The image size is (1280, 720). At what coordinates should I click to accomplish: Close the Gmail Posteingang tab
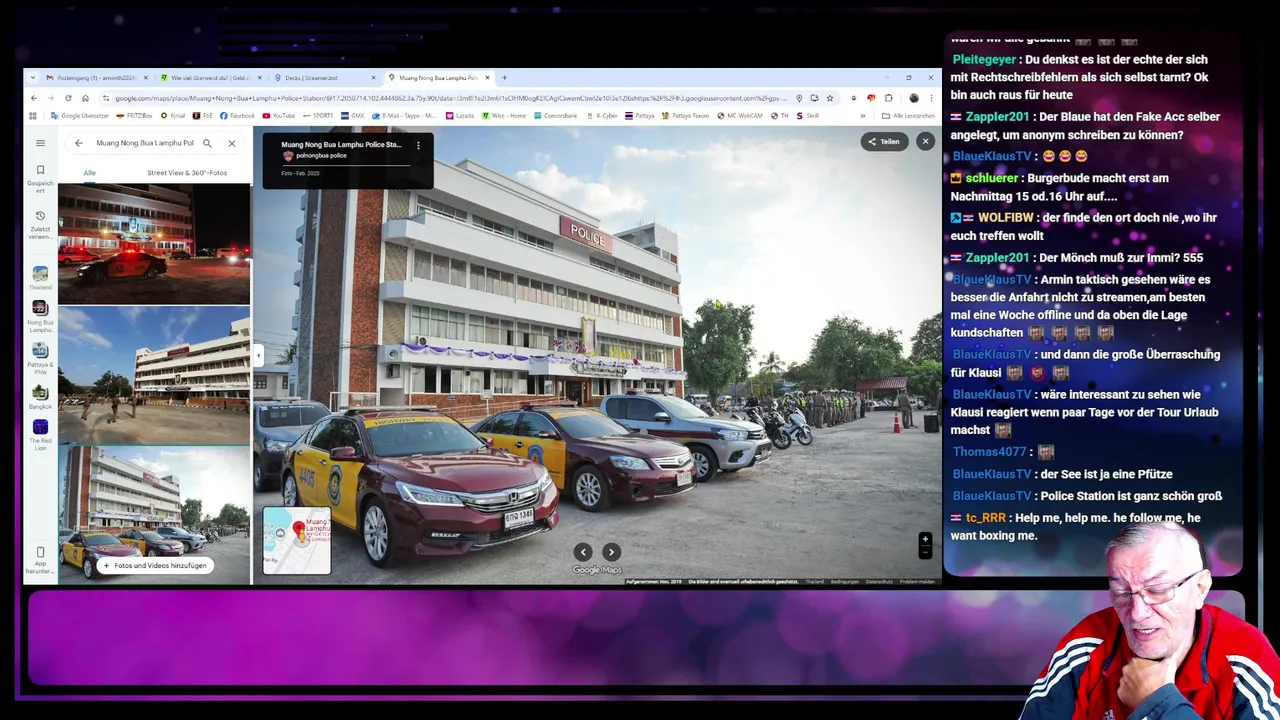(146, 77)
